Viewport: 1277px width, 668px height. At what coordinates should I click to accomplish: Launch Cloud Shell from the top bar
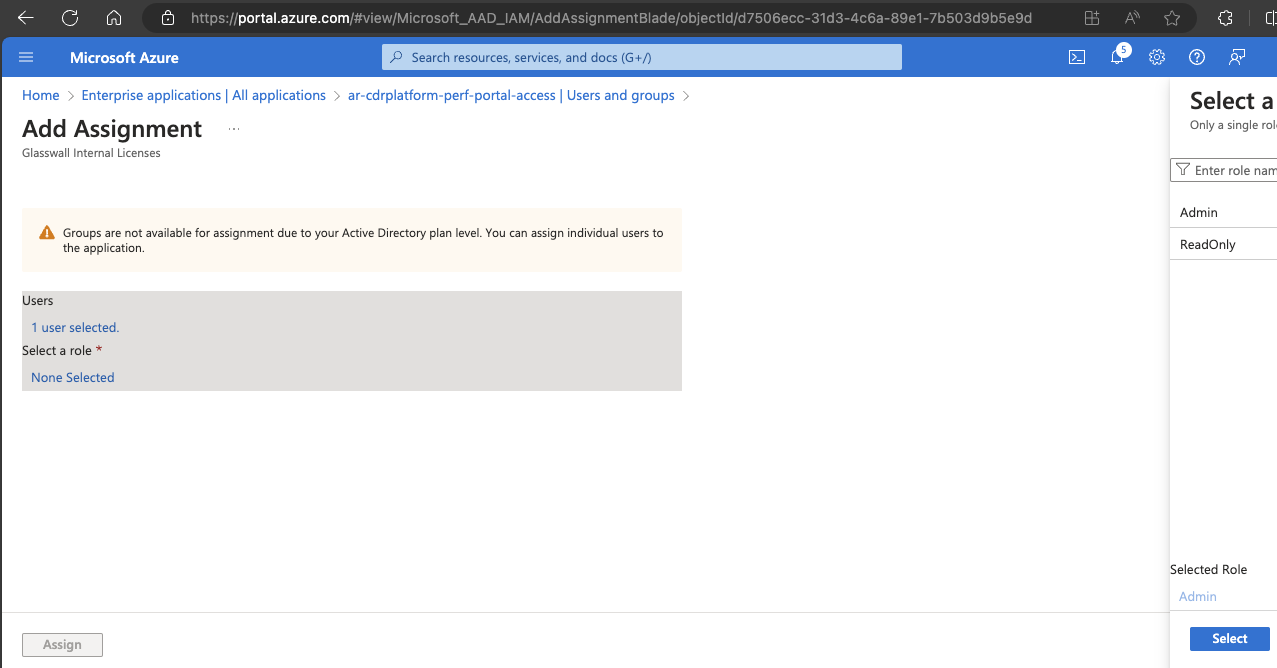[1077, 57]
